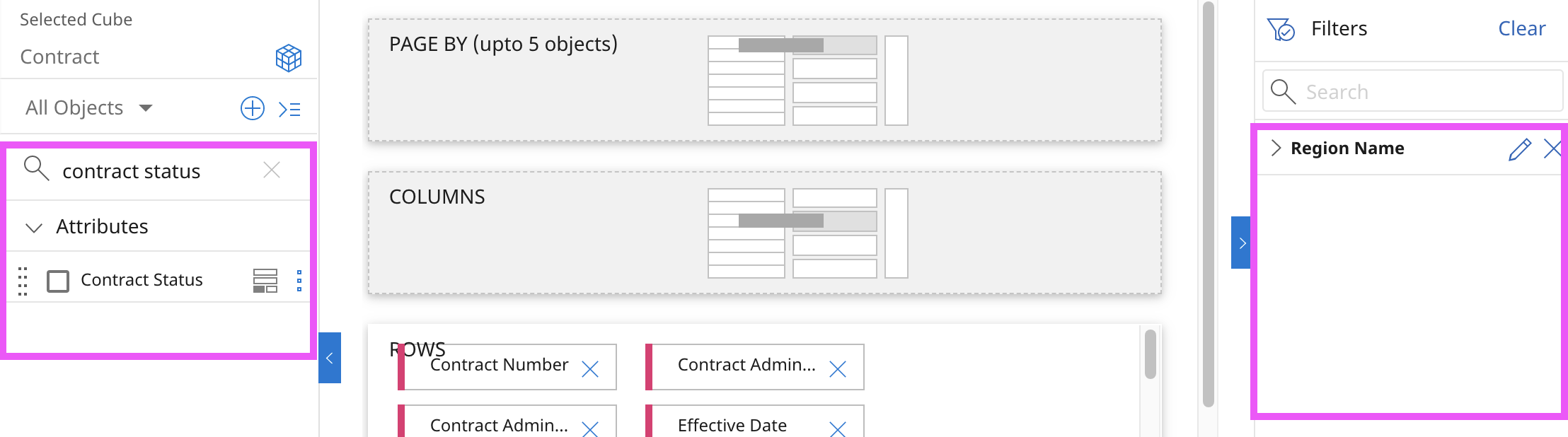The height and width of the screenshot is (437, 1568).
Task: Click the Filters funnel icon
Action: click(1281, 30)
